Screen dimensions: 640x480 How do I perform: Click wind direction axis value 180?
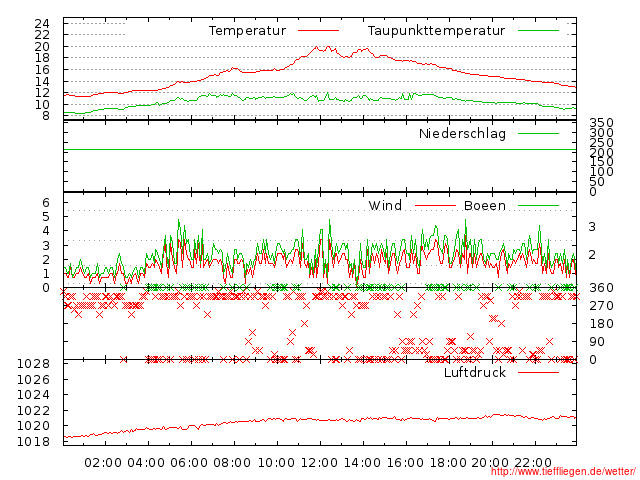click(602, 324)
